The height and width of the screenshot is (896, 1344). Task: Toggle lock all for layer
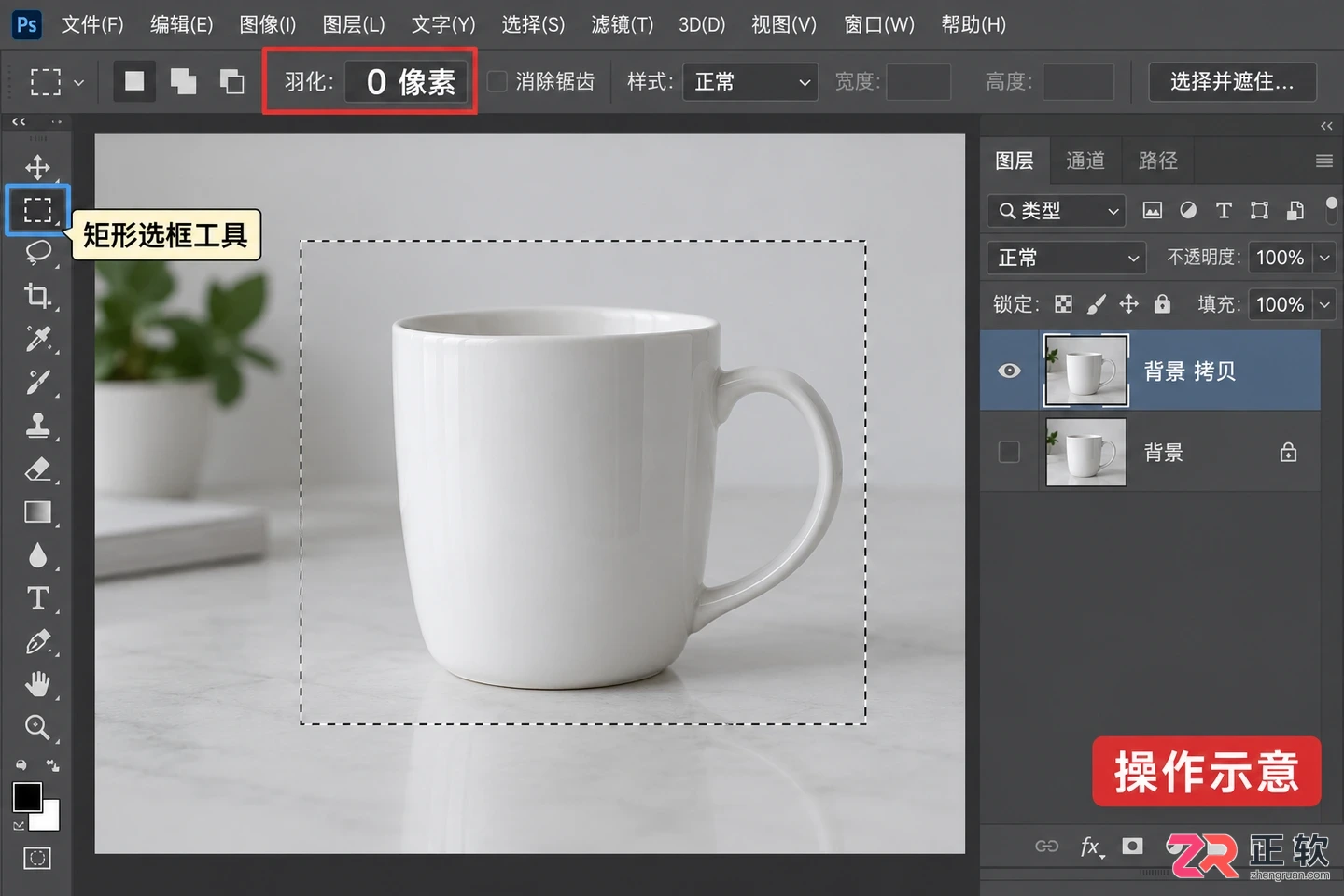pos(1162,304)
